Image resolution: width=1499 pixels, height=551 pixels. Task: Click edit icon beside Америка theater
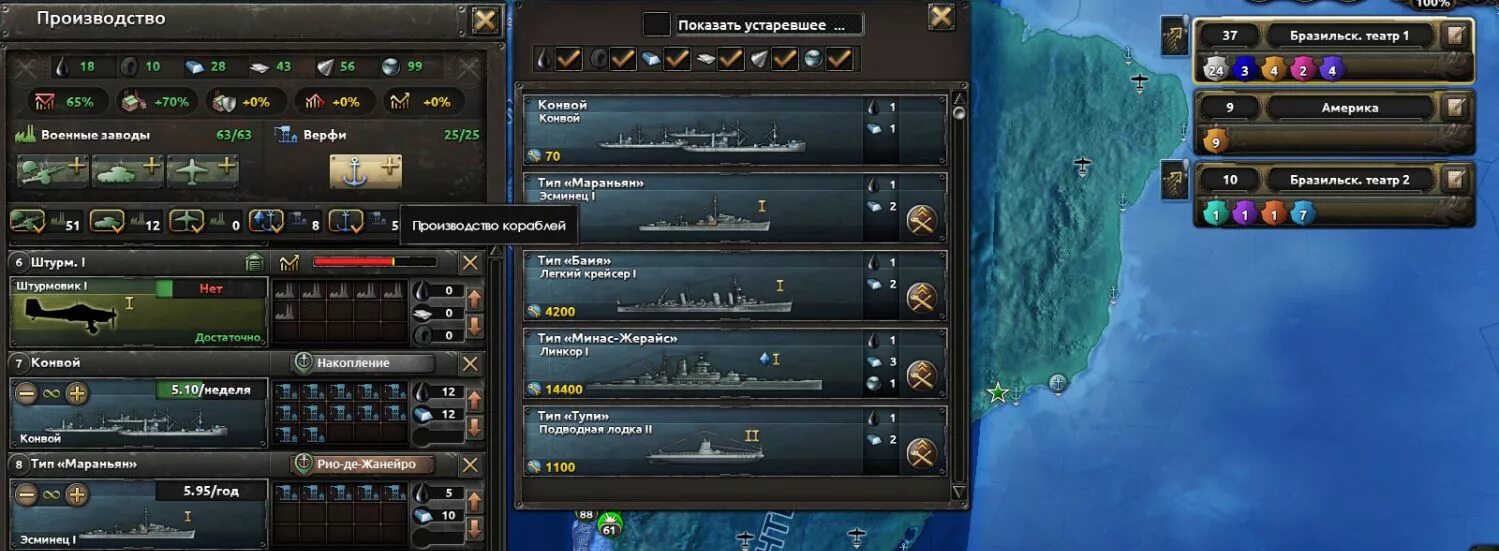1456,107
